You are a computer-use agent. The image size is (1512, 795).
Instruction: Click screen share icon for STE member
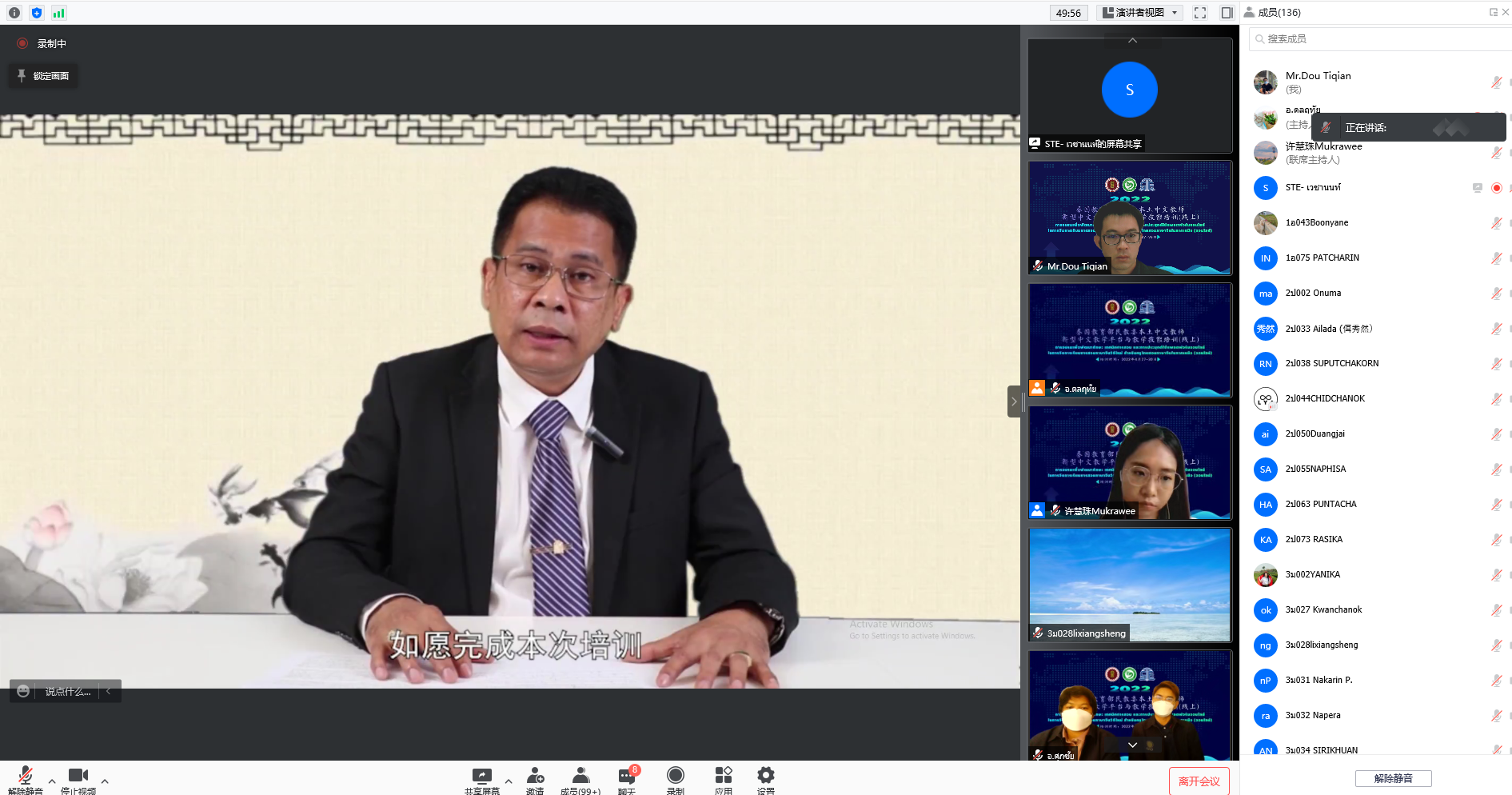(x=1477, y=188)
